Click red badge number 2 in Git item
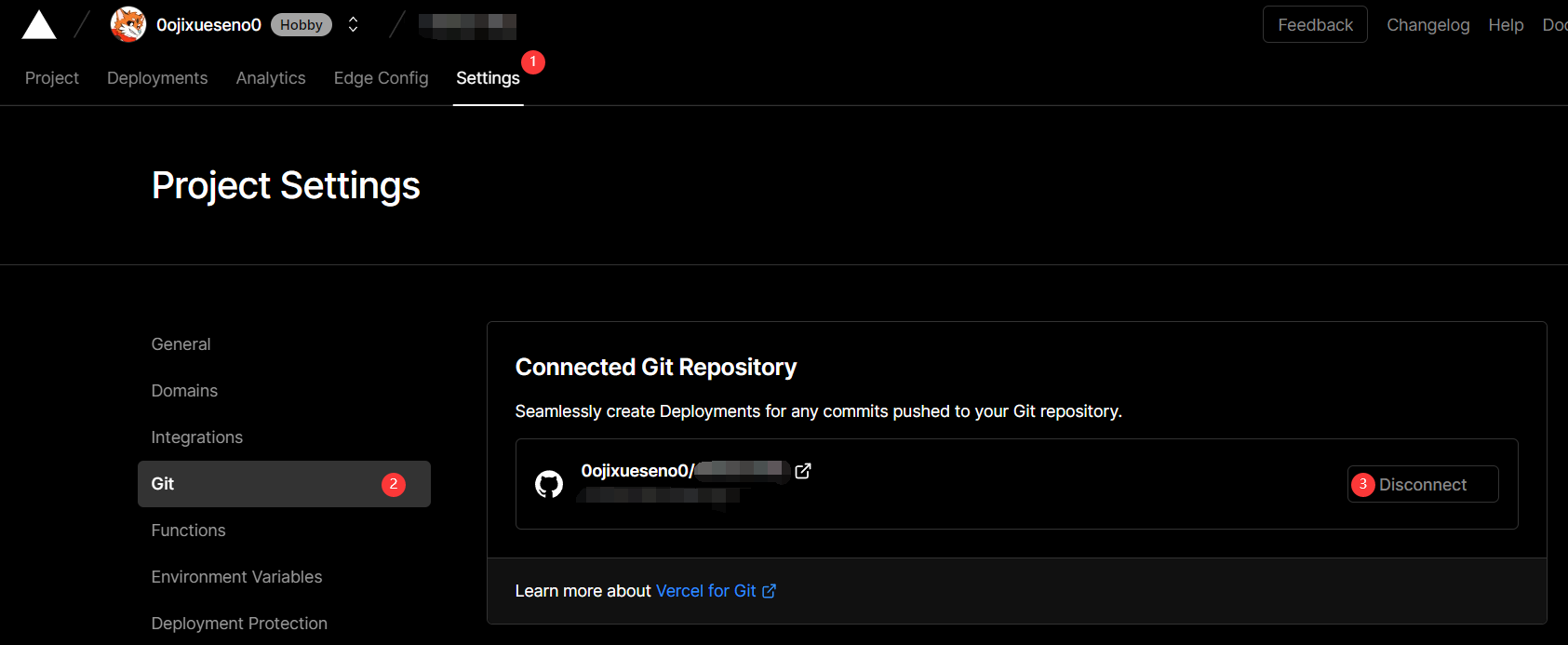This screenshot has height=645, width=1568. [x=394, y=484]
